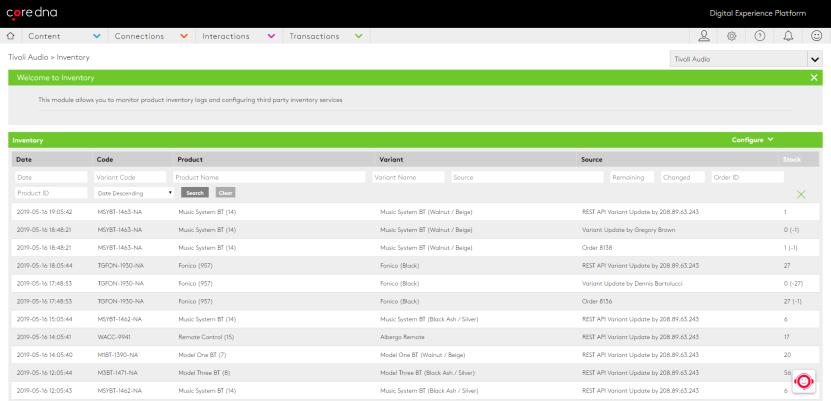Image resolution: width=831 pixels, height=401 pixels.
Task: Click the Code column header
Action: pos(104,159)
